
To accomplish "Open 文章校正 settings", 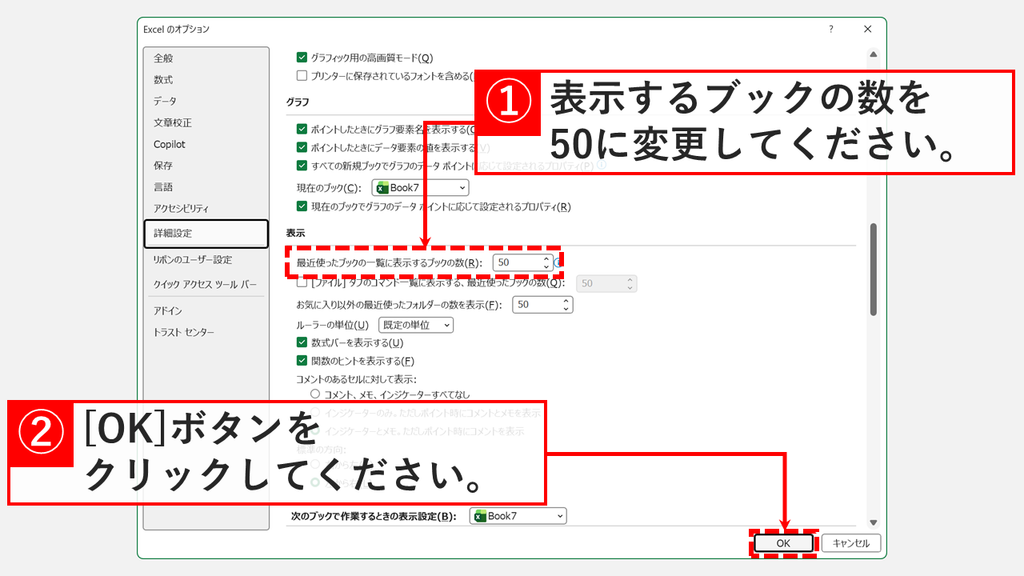I will (172, 123).
